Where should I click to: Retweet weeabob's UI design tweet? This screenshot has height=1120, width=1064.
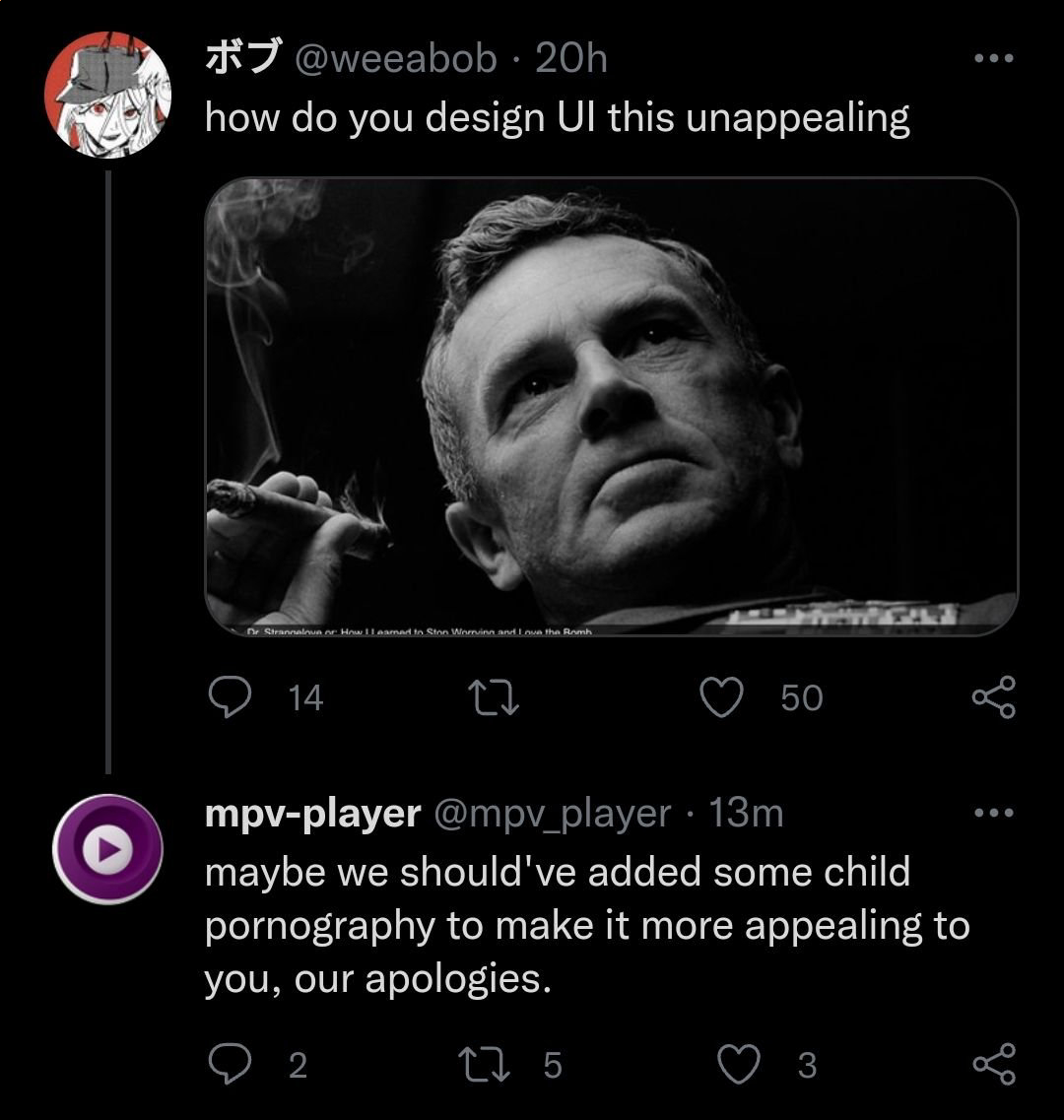point(493,697)
